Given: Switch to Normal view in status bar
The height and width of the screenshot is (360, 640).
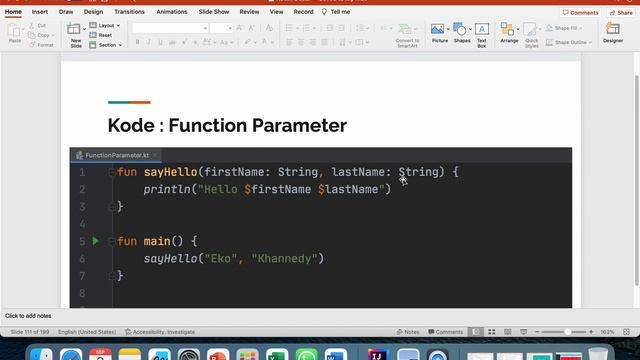Looking at the screenshot, I should (x=476, y=332).
